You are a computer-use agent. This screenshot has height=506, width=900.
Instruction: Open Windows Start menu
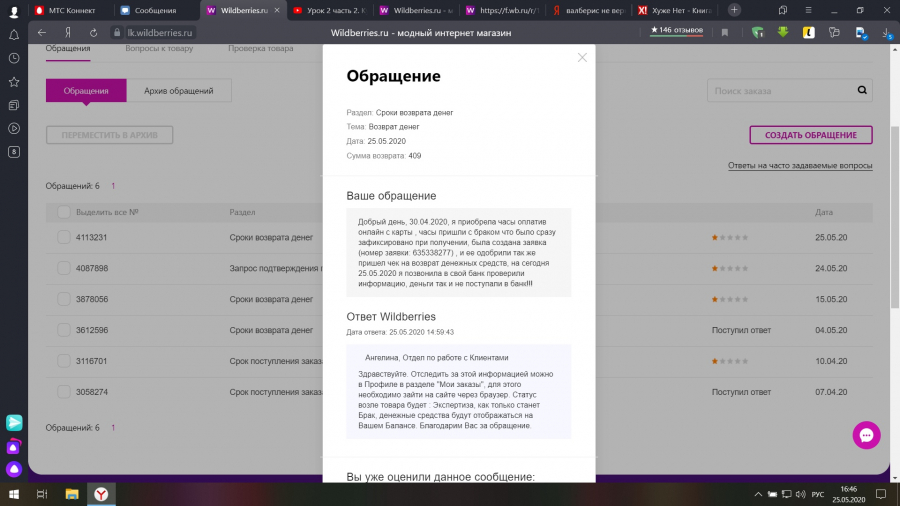pos(14,494)
